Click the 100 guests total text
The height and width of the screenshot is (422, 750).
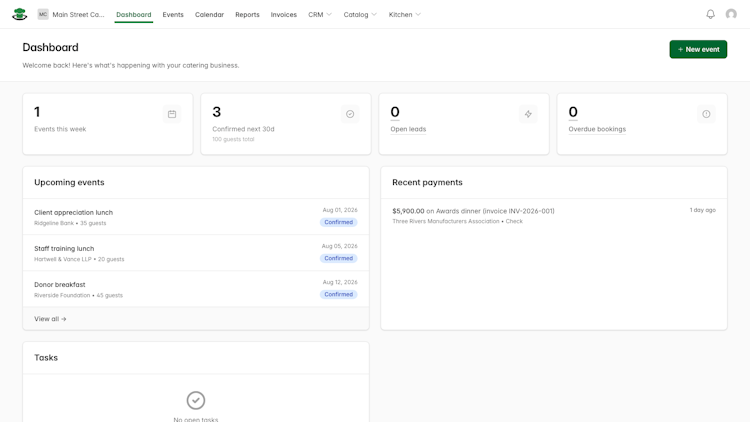click(233, 139)
